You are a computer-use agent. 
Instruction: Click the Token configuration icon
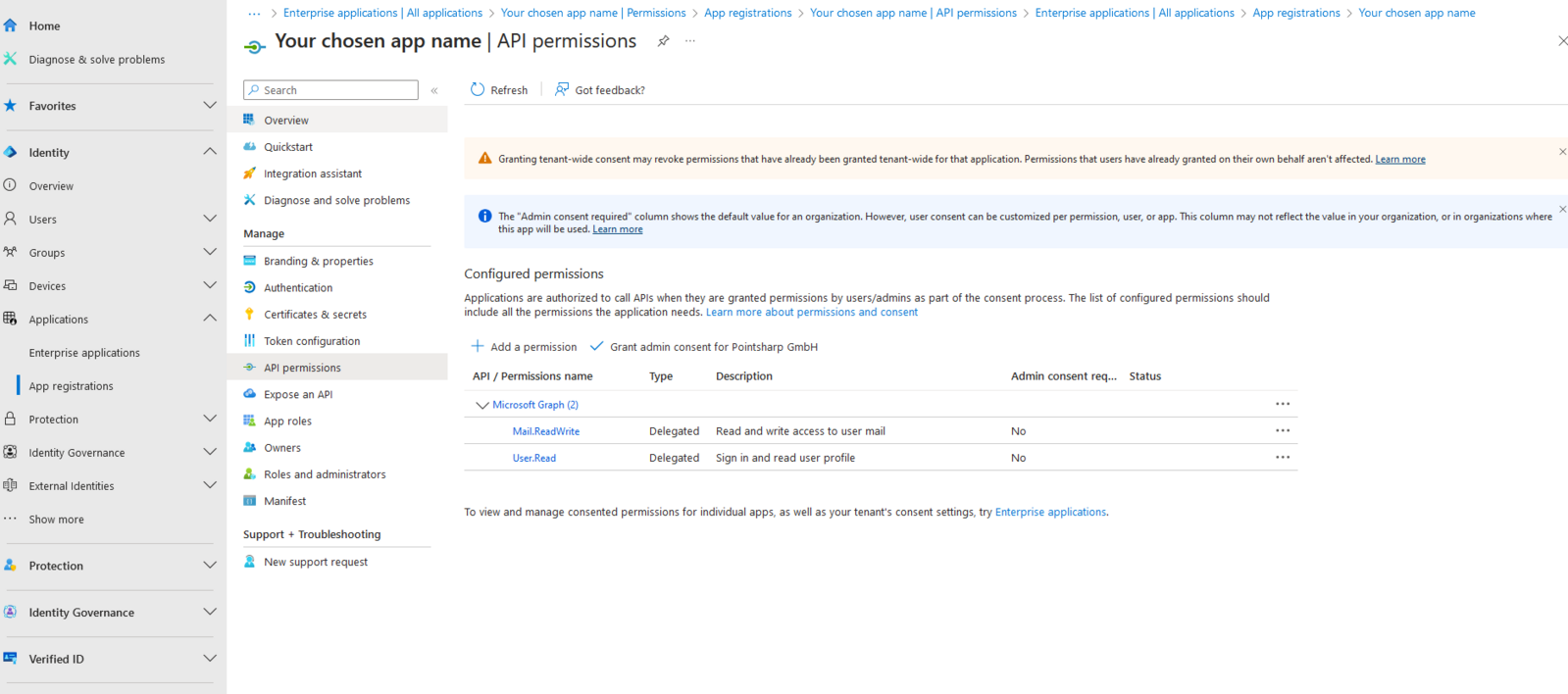[x=250, y=340]
